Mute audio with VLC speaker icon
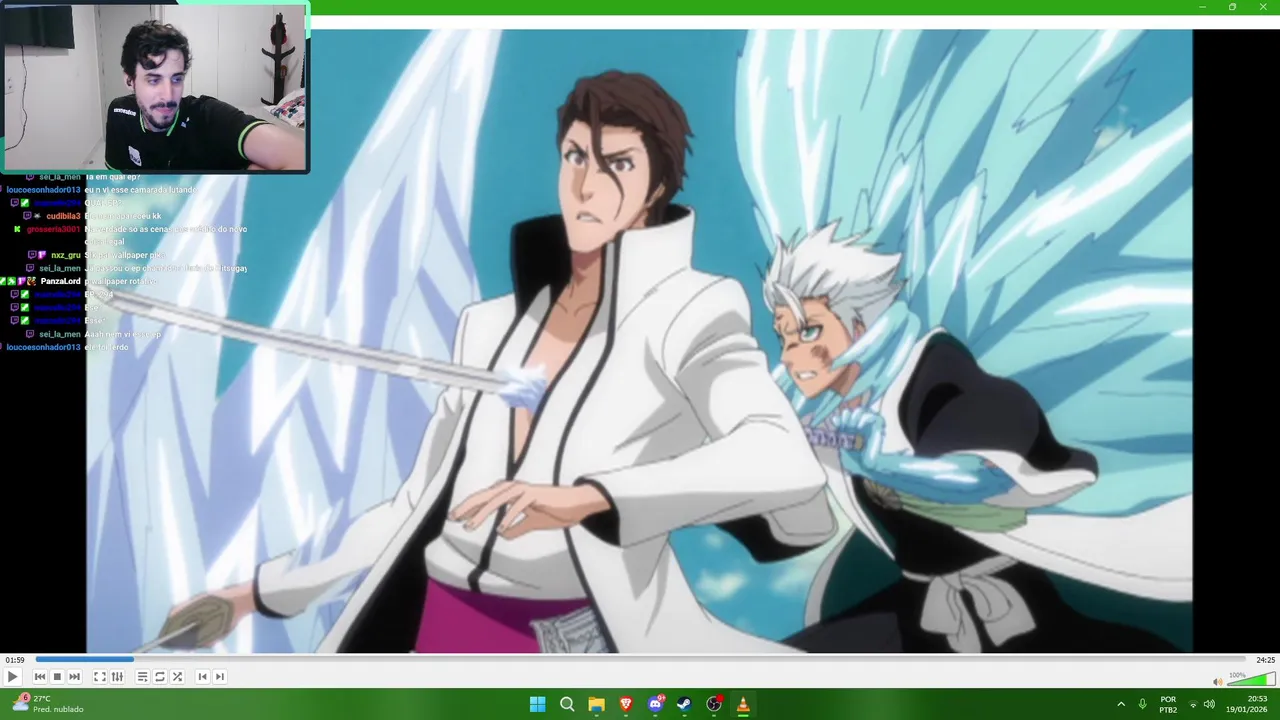The image size is (1280, 720). (1217, 681)
